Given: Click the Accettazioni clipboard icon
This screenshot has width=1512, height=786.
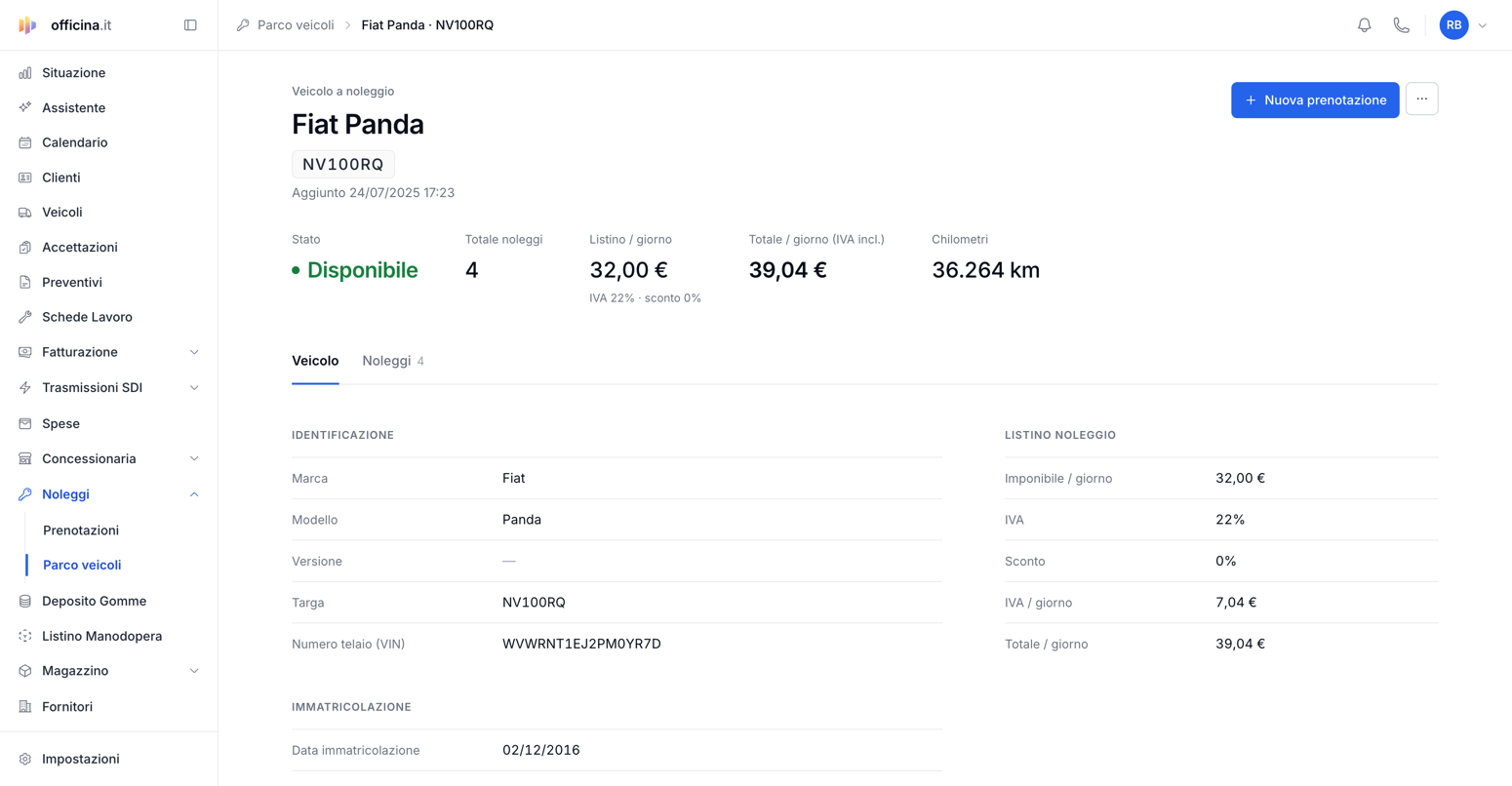Looking at the screenshot, I should coord(25,248).
